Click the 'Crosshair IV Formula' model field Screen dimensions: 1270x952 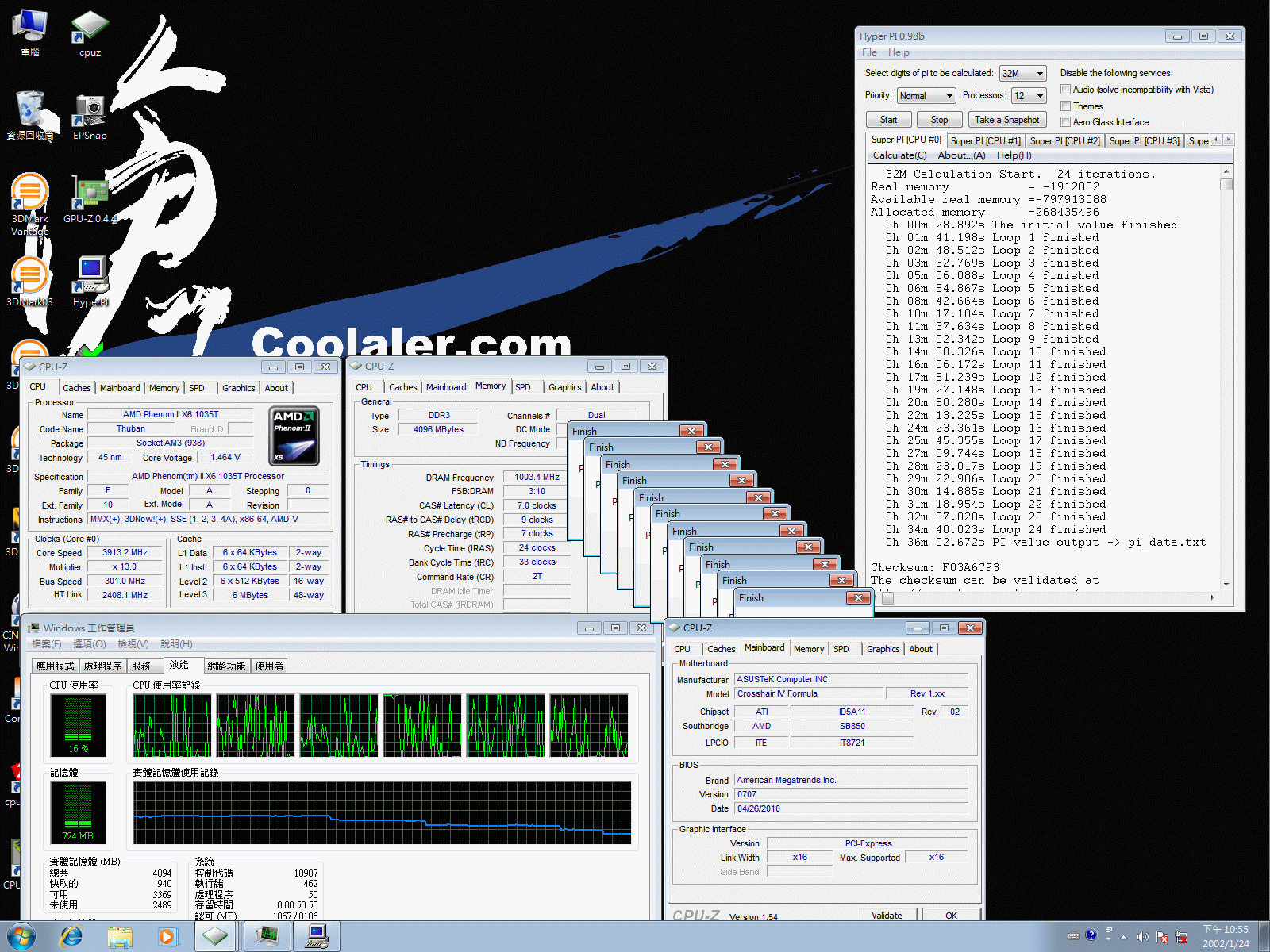tap(808, 694)
